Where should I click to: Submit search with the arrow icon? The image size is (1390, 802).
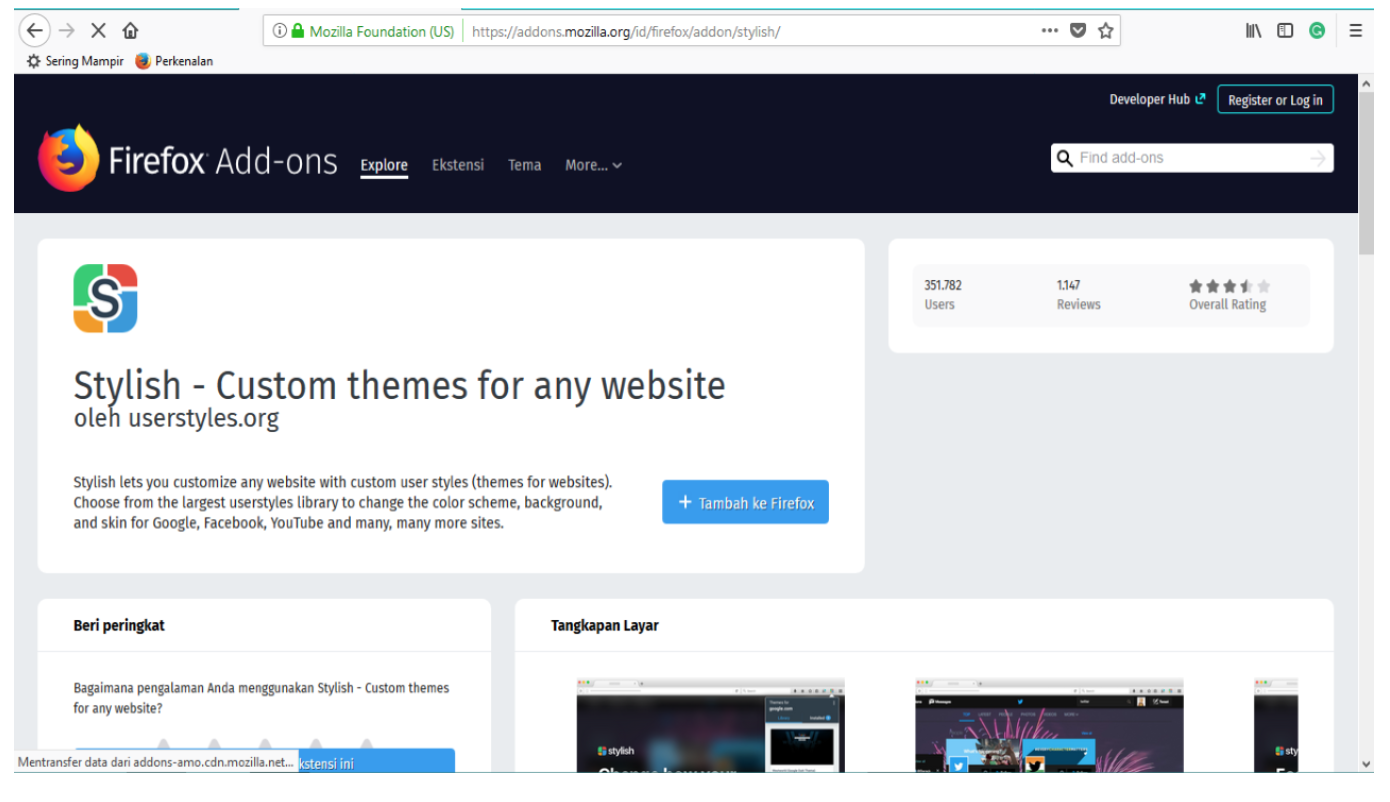[1318, 158]
